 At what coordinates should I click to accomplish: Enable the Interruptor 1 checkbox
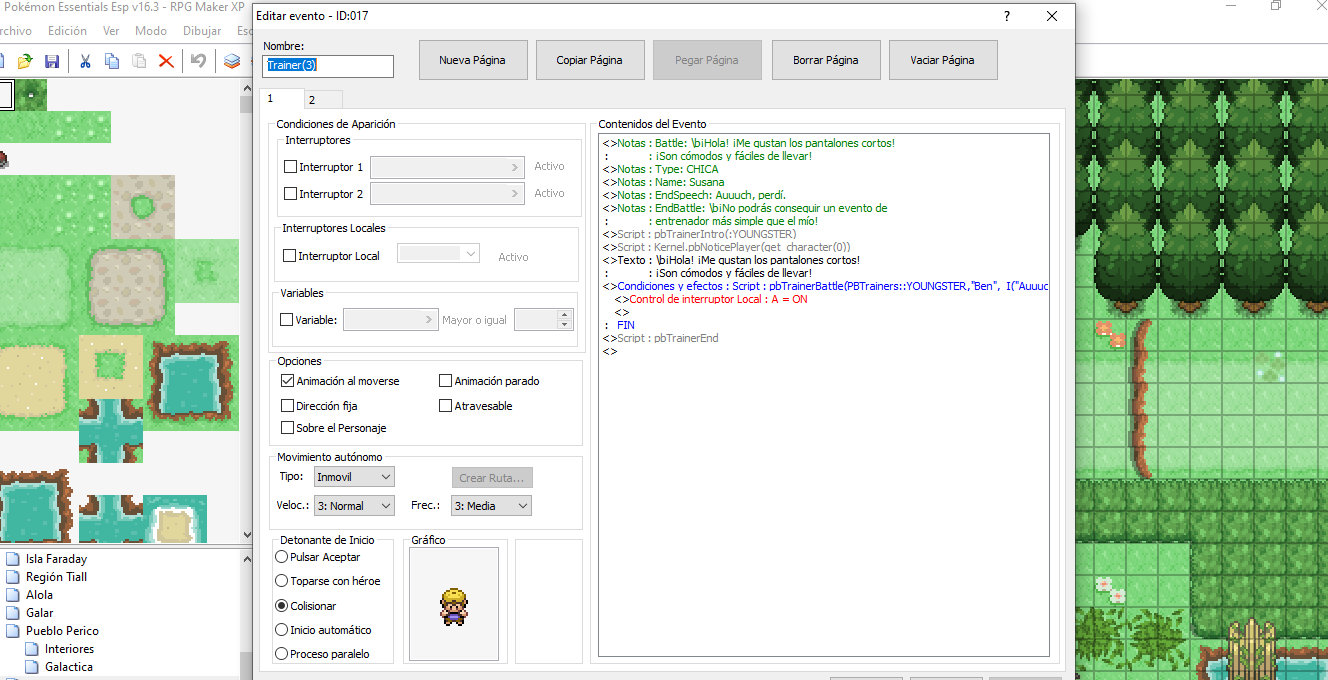pyautogui.click(x=291, y=167)
